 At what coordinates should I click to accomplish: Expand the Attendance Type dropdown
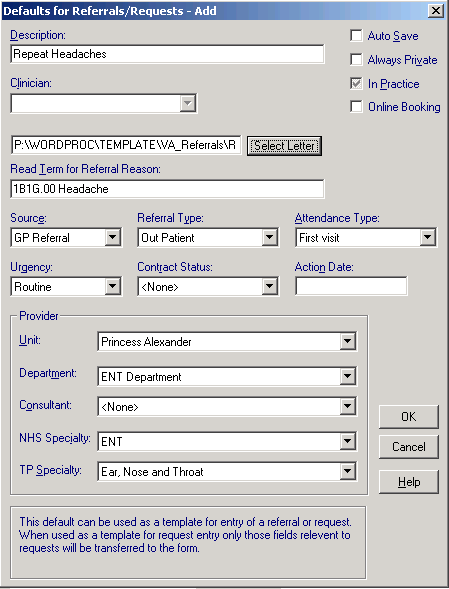pos(427,237)
